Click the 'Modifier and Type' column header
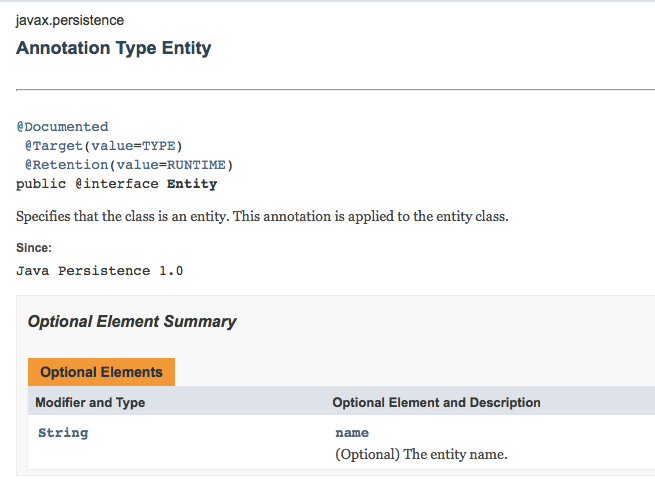Screen dimensions: 655x482 [x=90, y=403]
